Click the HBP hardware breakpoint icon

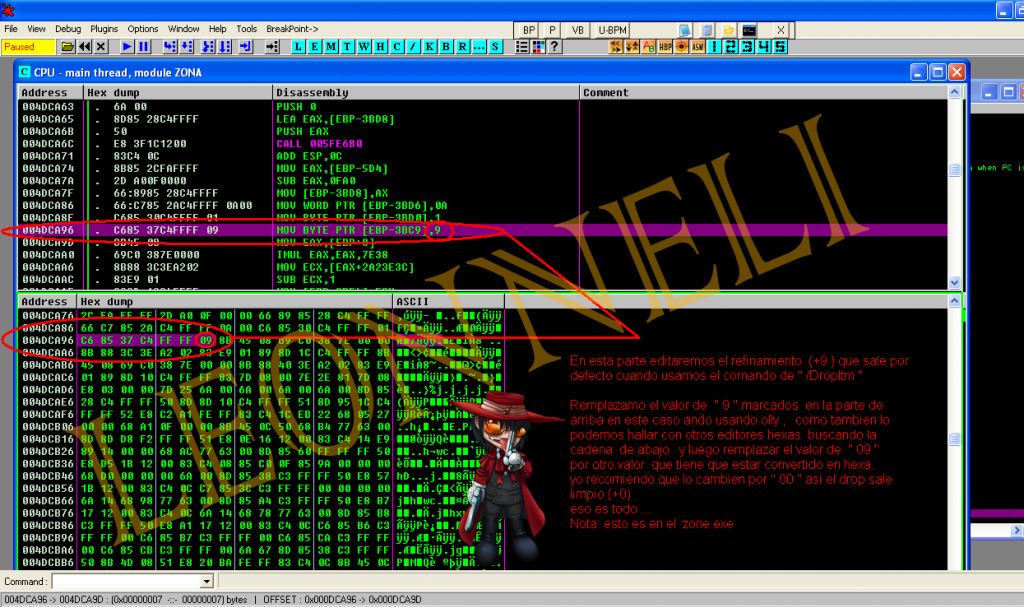pos(665,47)
